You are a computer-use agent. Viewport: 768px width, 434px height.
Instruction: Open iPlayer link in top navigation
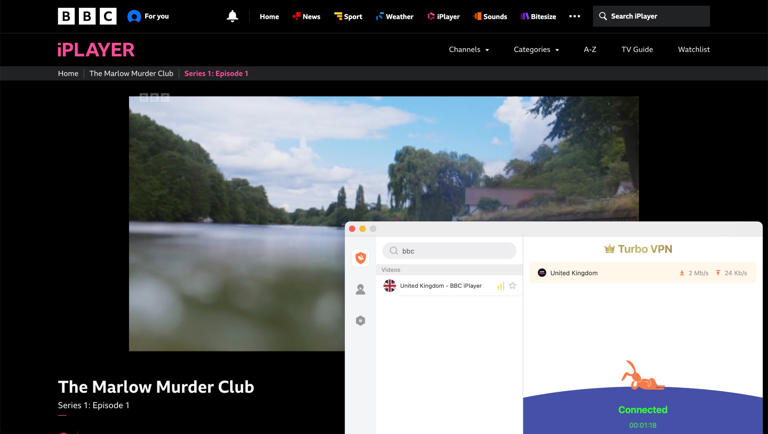pos(443,17)
